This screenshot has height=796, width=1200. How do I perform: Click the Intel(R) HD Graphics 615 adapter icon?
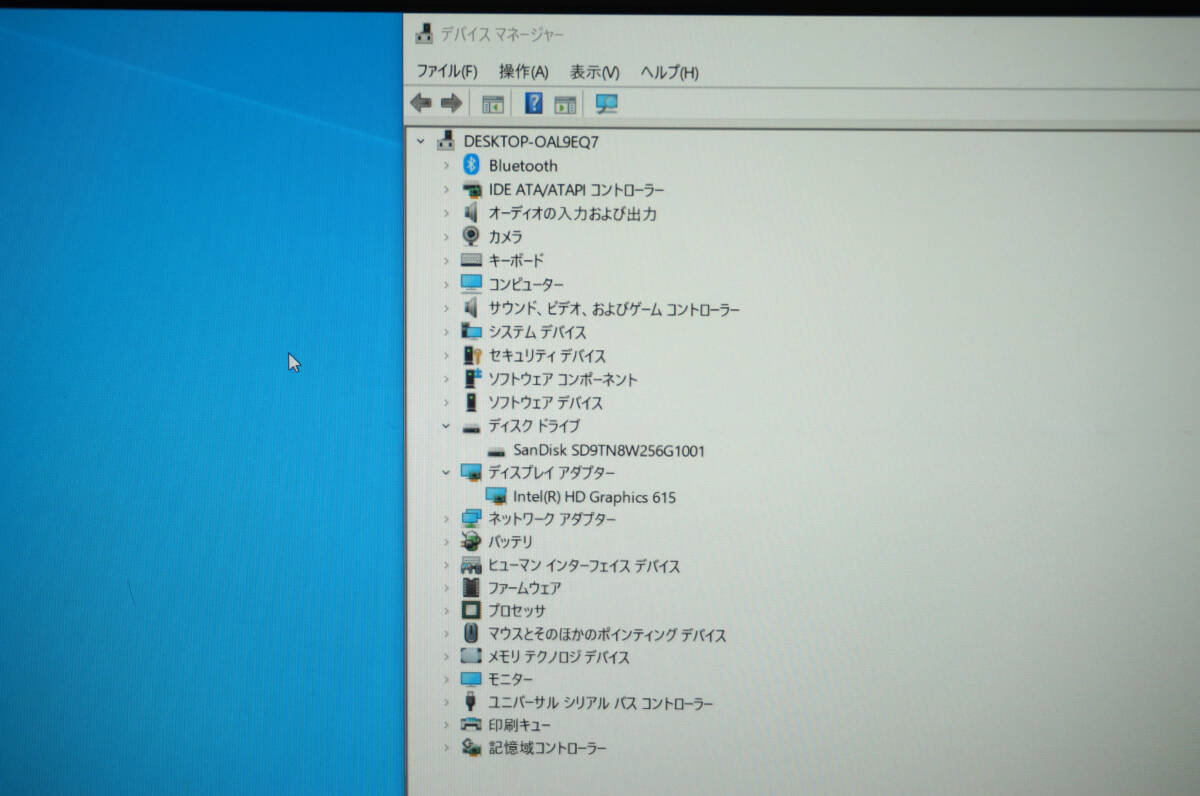(x=496, y=496)
